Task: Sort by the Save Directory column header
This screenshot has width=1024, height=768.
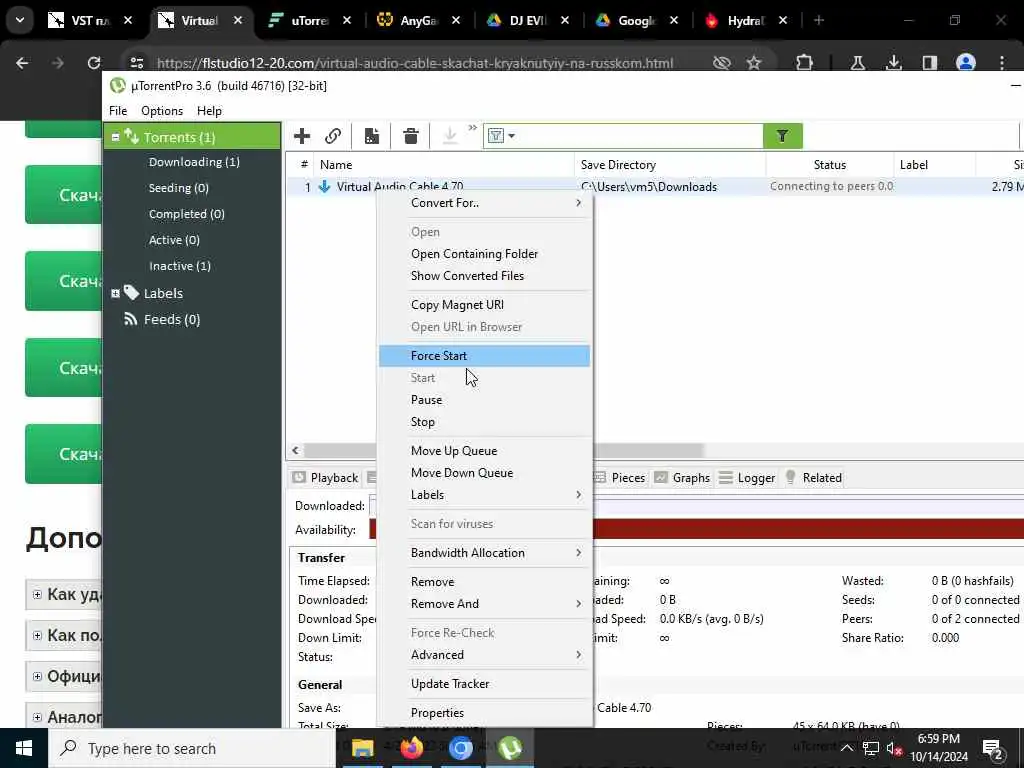Action: click(x=669, y=165)
